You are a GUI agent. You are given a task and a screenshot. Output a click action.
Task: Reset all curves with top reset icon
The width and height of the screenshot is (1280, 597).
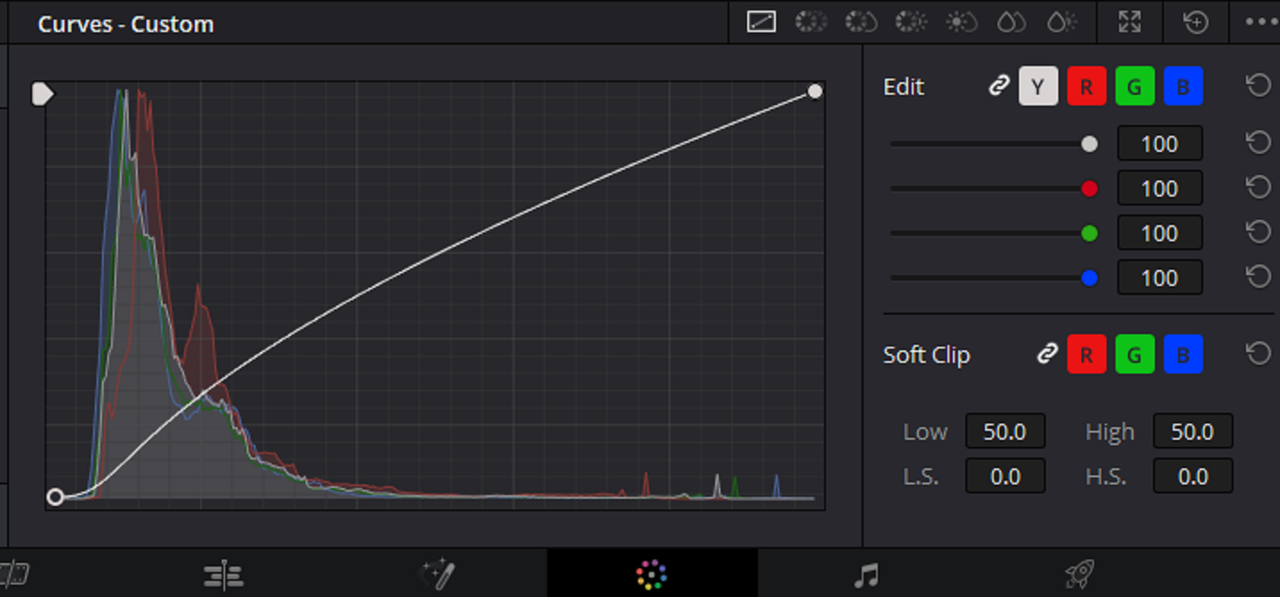[1196, 22]
